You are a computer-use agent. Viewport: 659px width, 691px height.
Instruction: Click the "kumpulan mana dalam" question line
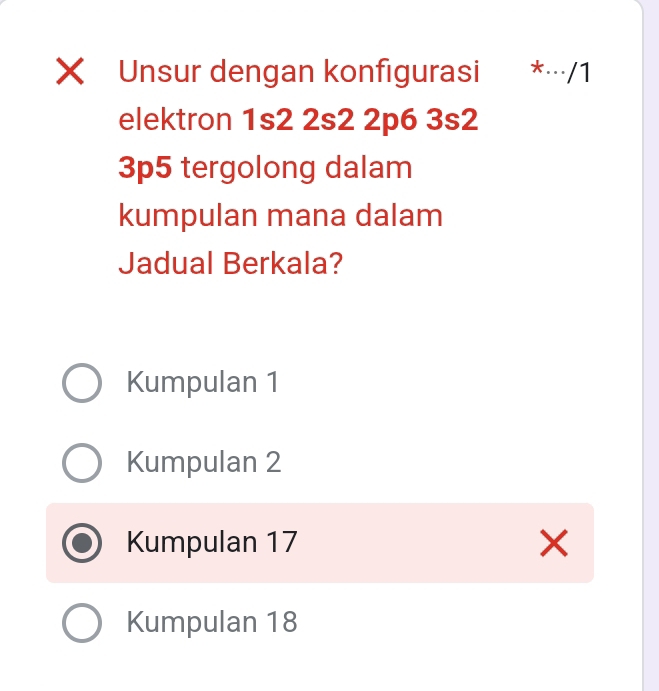coord(280,216)
